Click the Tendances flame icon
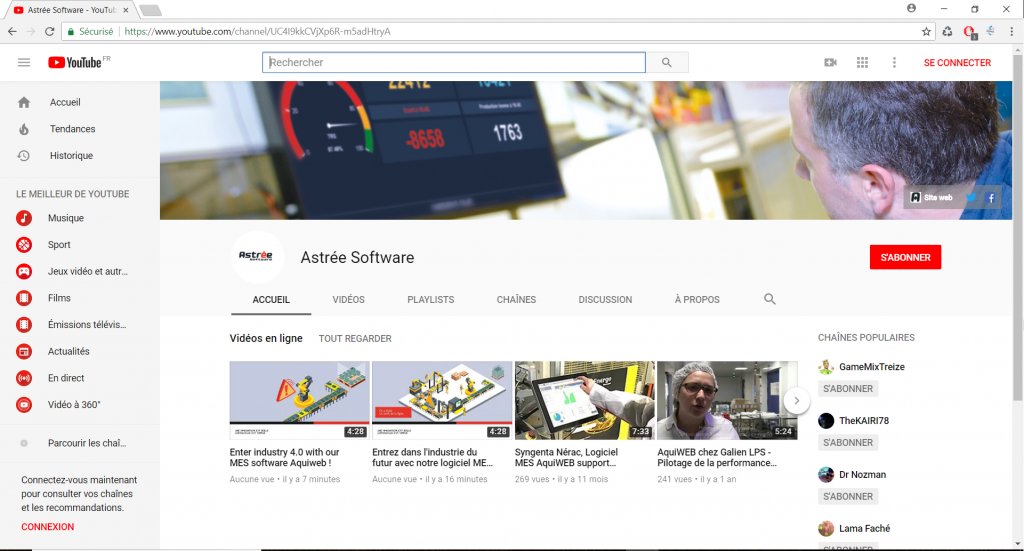 click(x=24, y=129)
